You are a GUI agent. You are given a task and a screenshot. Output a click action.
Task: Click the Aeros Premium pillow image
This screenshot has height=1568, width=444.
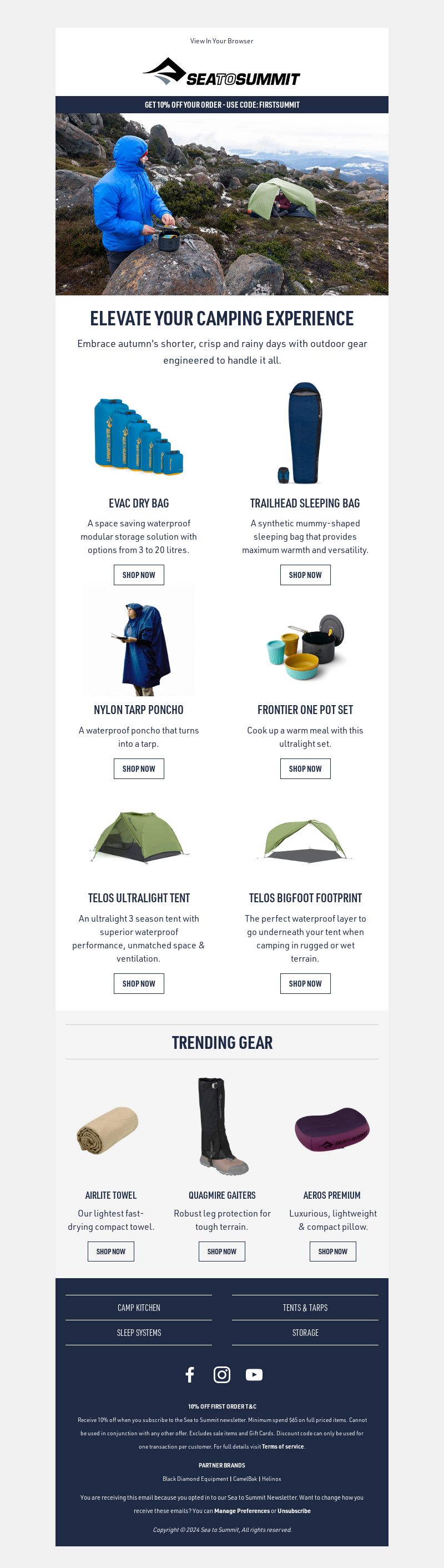click(x=332, y=1129)
